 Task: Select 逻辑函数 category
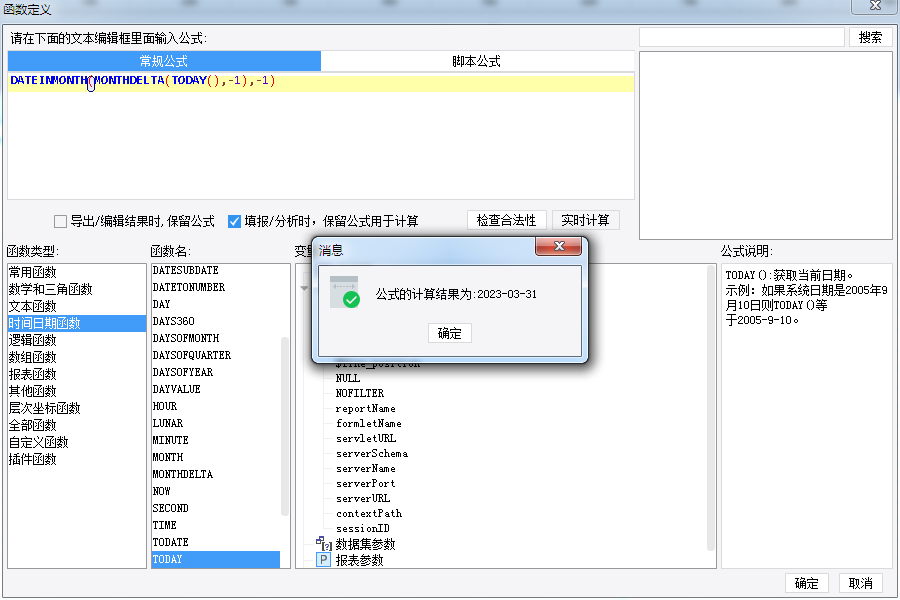click(77, 340)
